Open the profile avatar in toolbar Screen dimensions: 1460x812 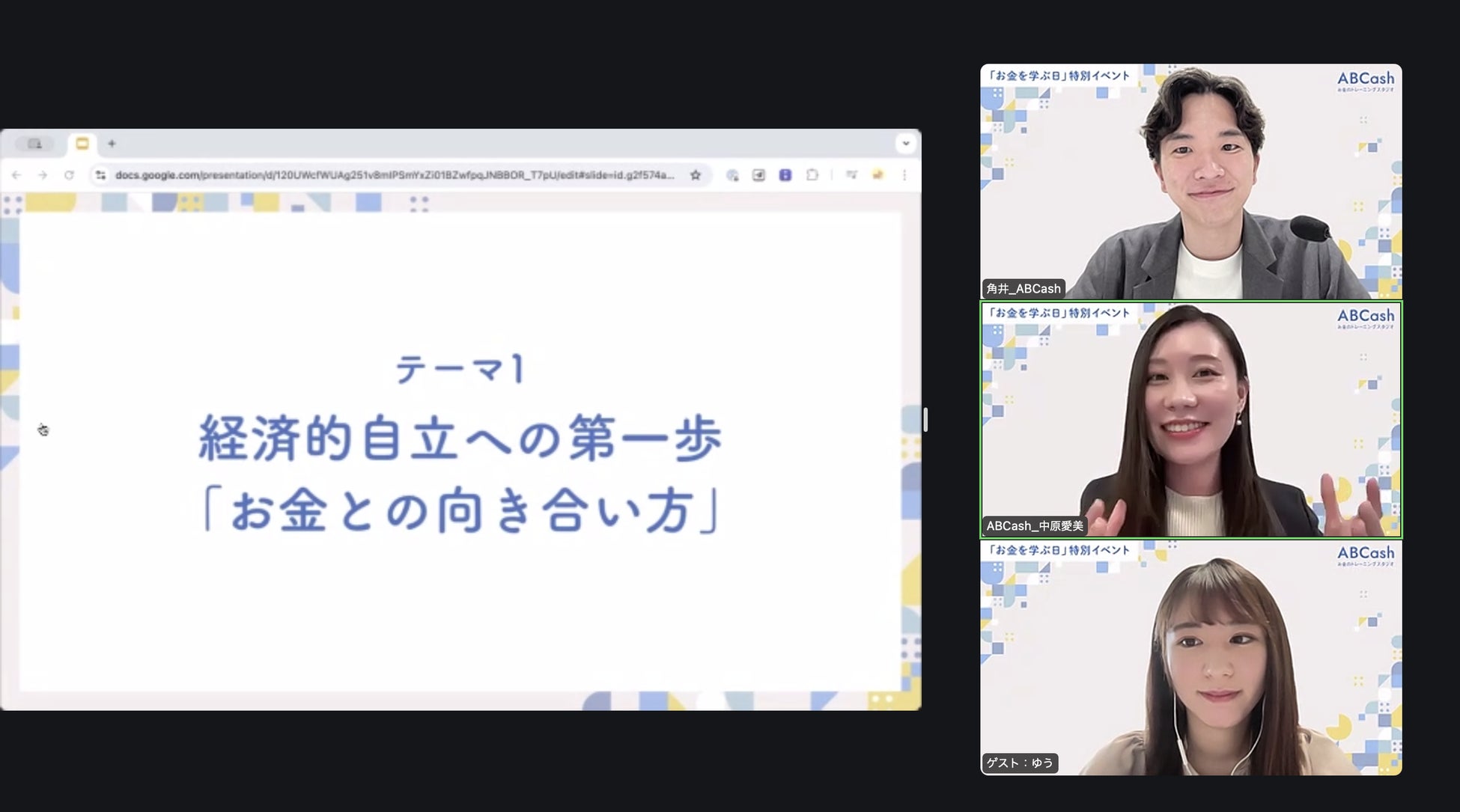pos(877,175)
